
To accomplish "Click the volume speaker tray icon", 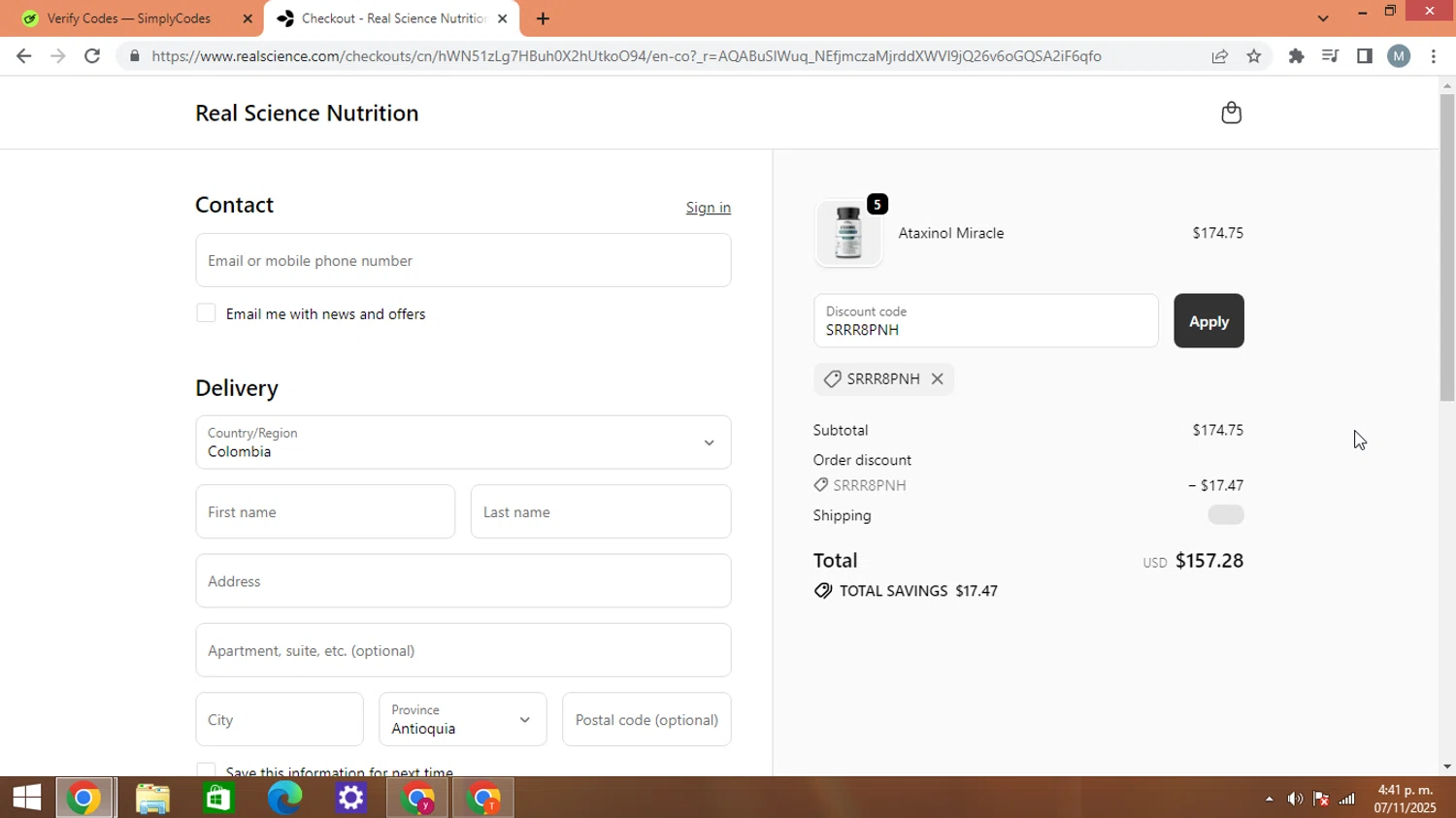I will 1295,799.
